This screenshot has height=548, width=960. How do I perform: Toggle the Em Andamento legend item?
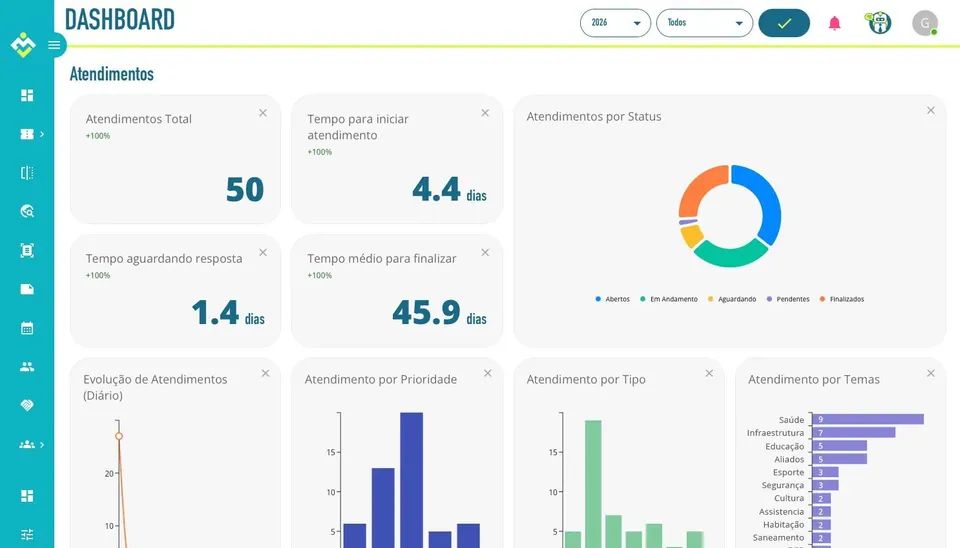669,299
